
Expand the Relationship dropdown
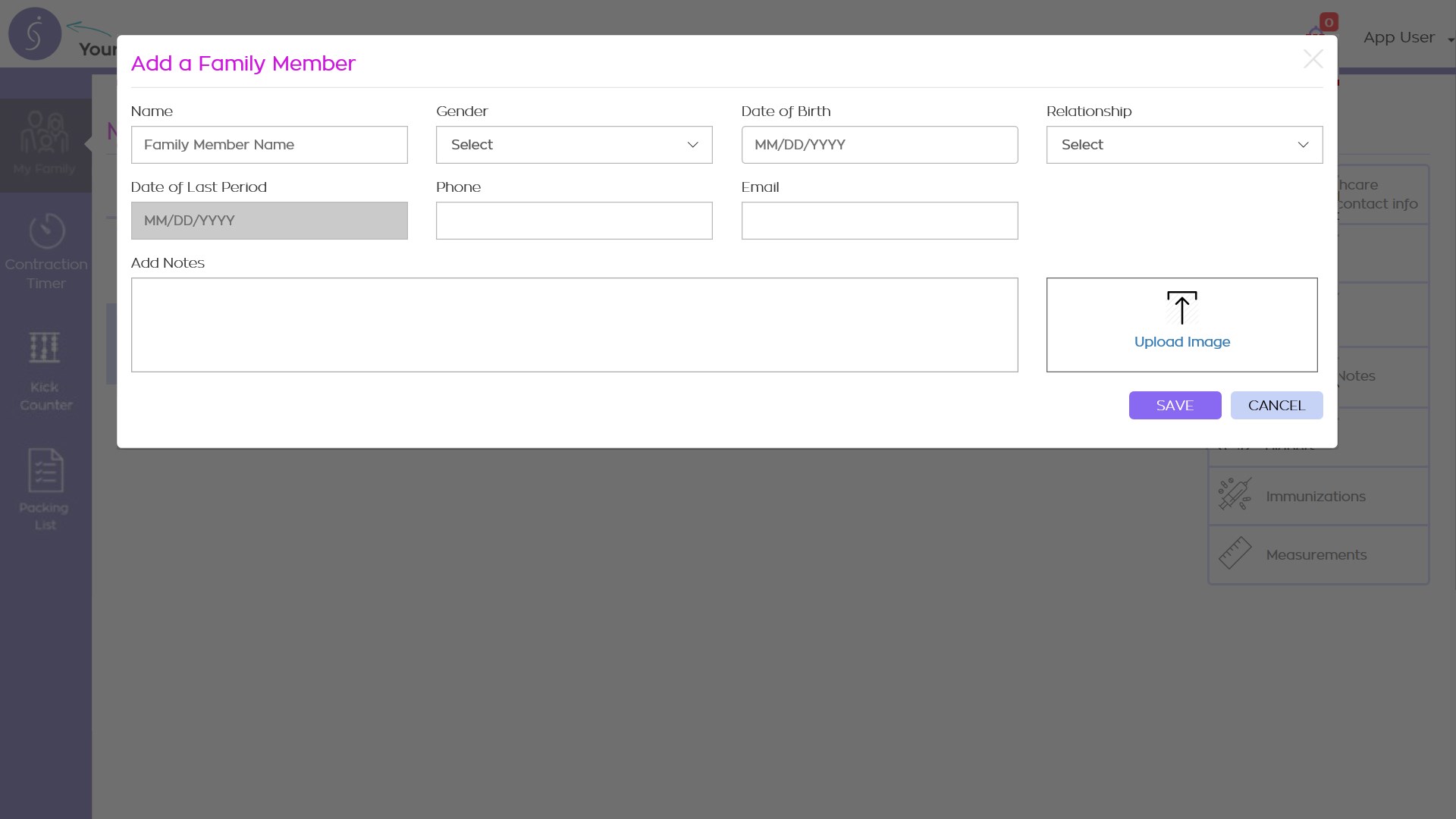point(1185,145)
